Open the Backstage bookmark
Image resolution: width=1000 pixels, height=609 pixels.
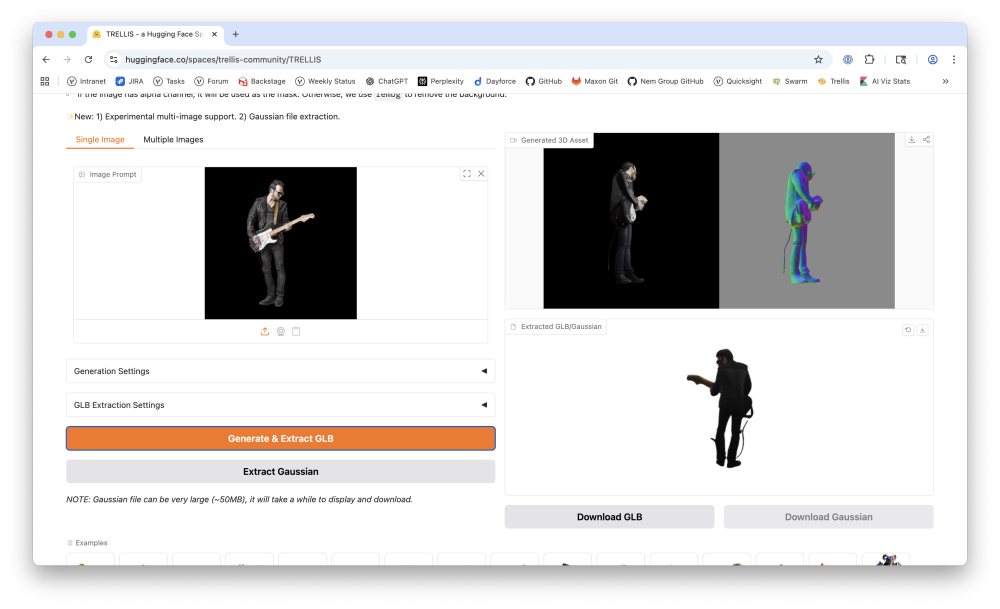tap(262, 81)
